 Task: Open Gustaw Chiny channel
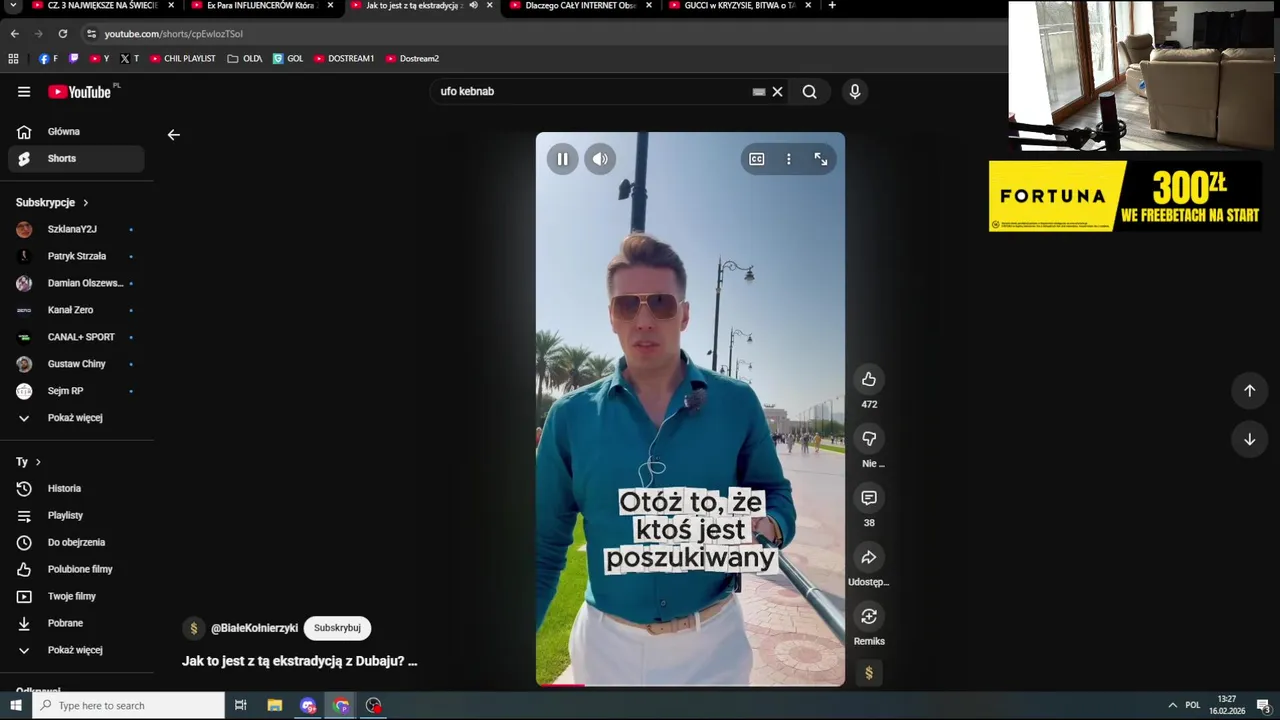click(76, 365)
